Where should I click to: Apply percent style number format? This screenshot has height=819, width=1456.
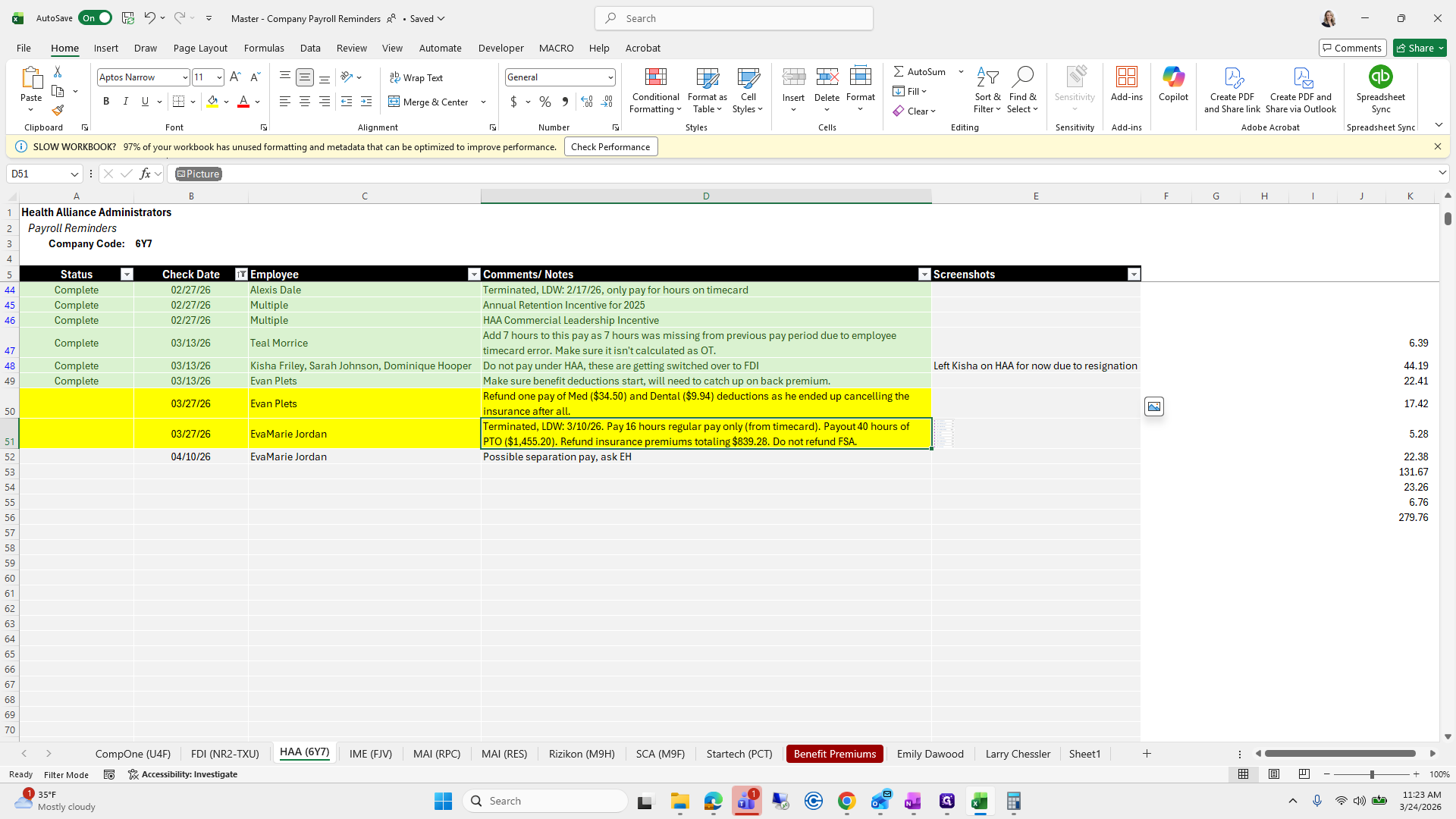545,102
